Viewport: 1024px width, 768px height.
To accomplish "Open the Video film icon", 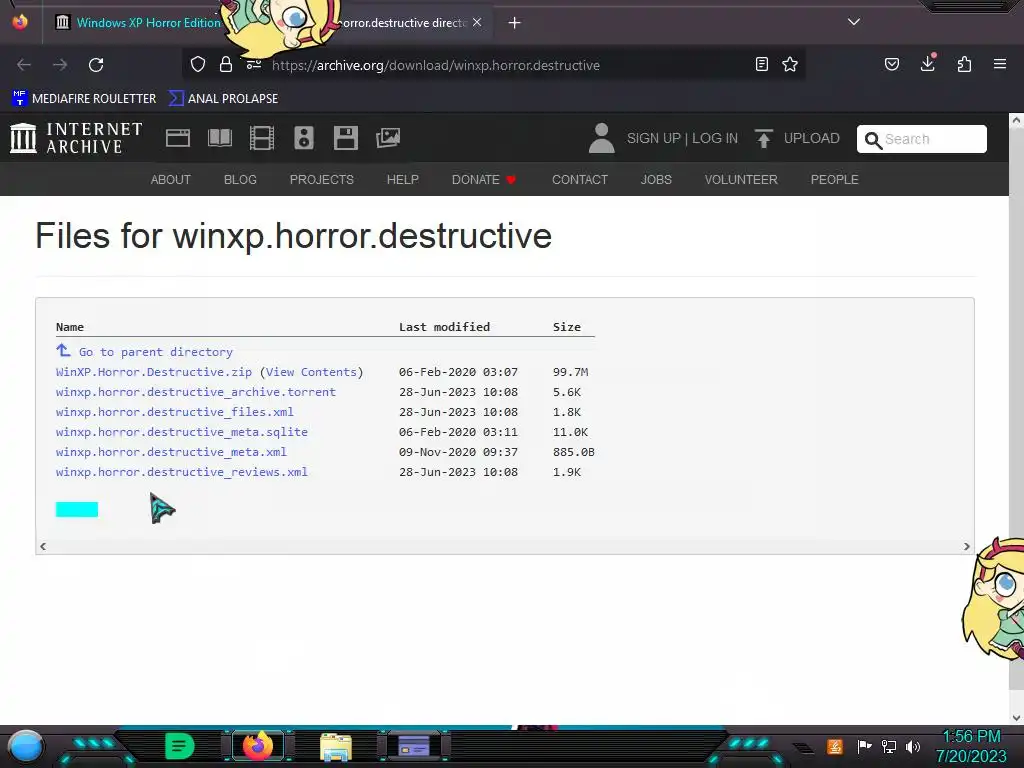I will [262, 138].
